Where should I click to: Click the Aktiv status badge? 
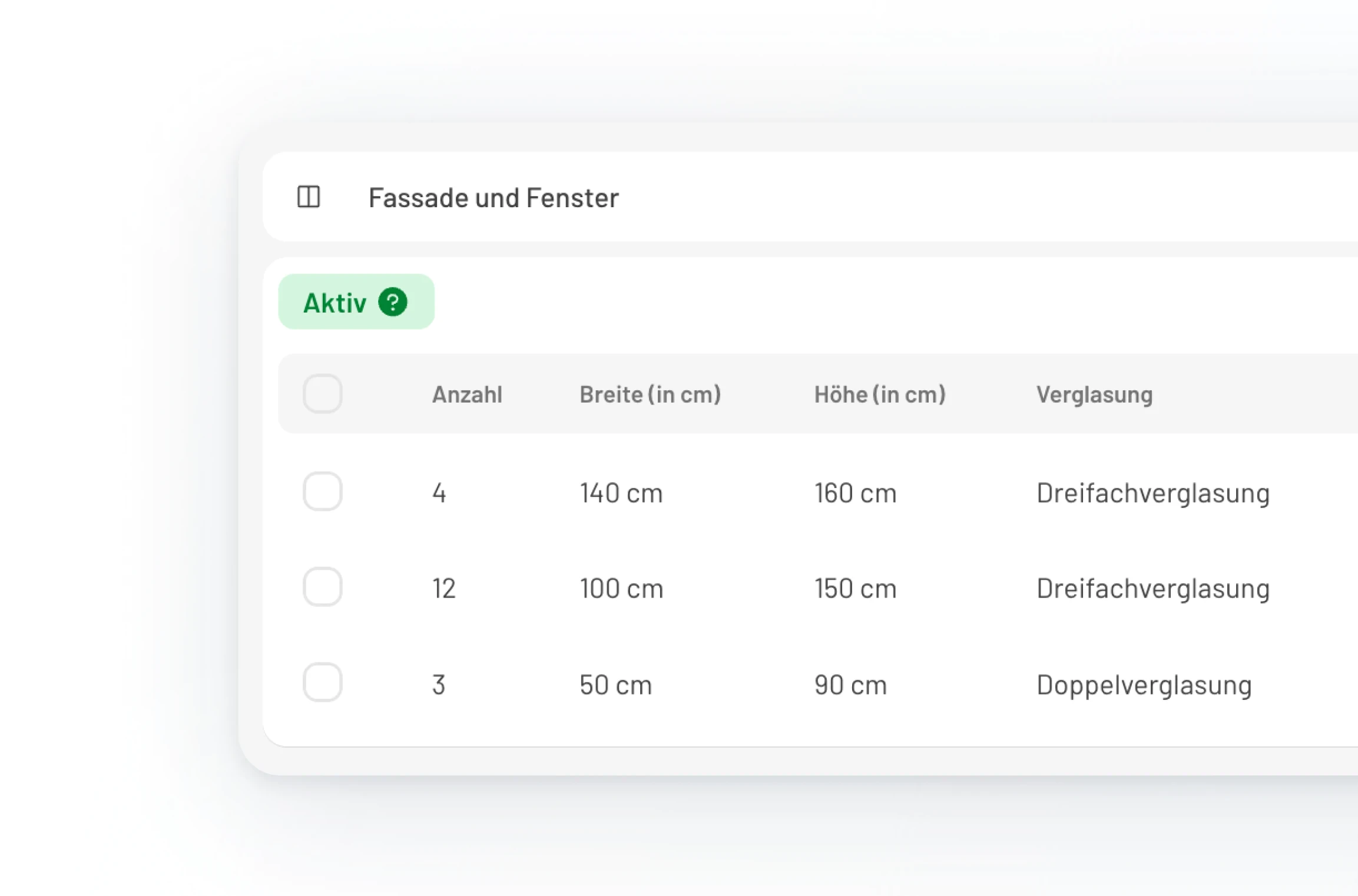pos(334,303)
